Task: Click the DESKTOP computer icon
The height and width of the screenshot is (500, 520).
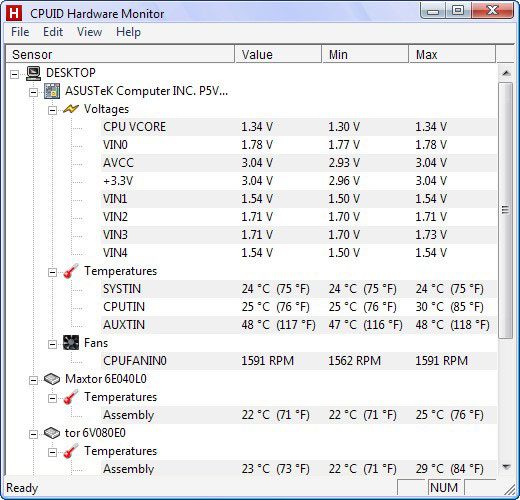Action: click(x=34, y=73)
